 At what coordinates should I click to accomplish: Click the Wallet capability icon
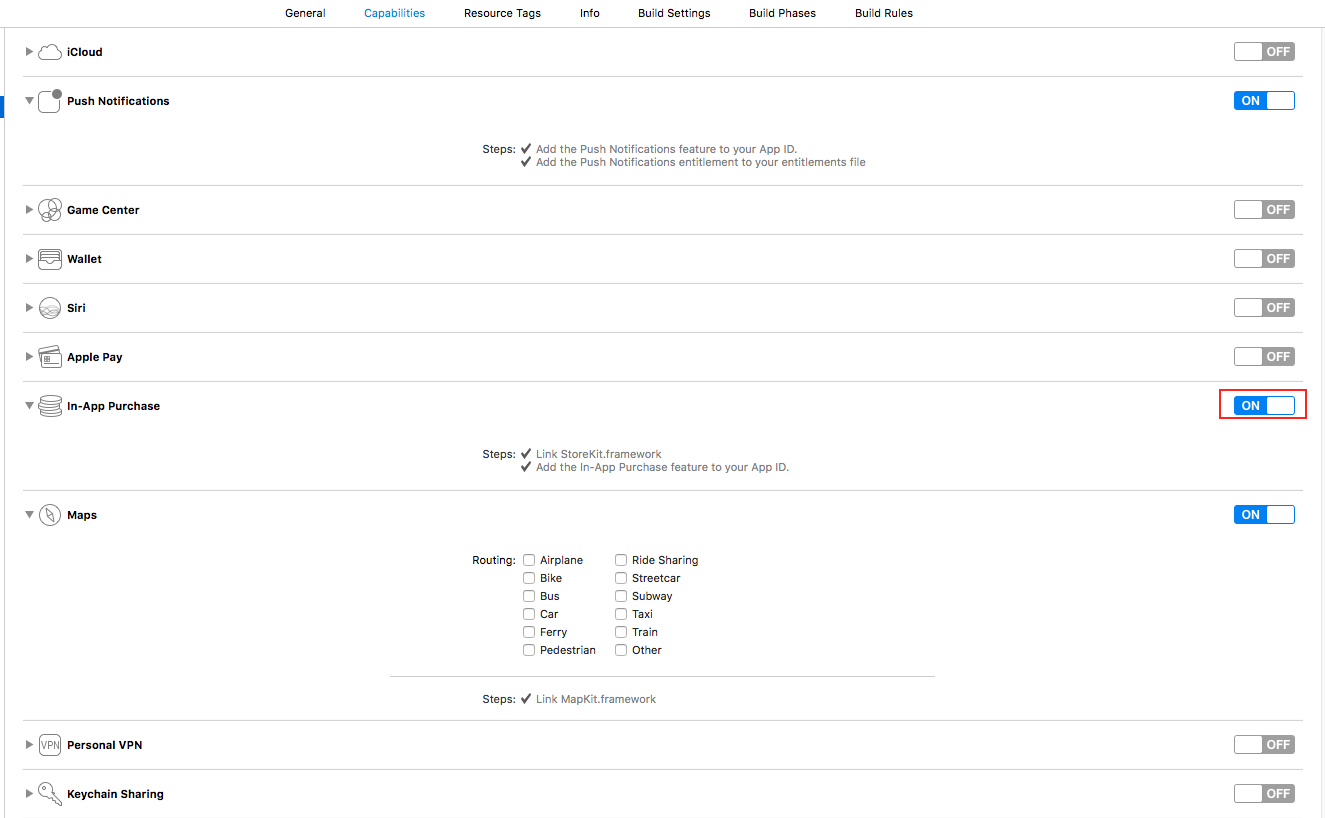[50, 259]
